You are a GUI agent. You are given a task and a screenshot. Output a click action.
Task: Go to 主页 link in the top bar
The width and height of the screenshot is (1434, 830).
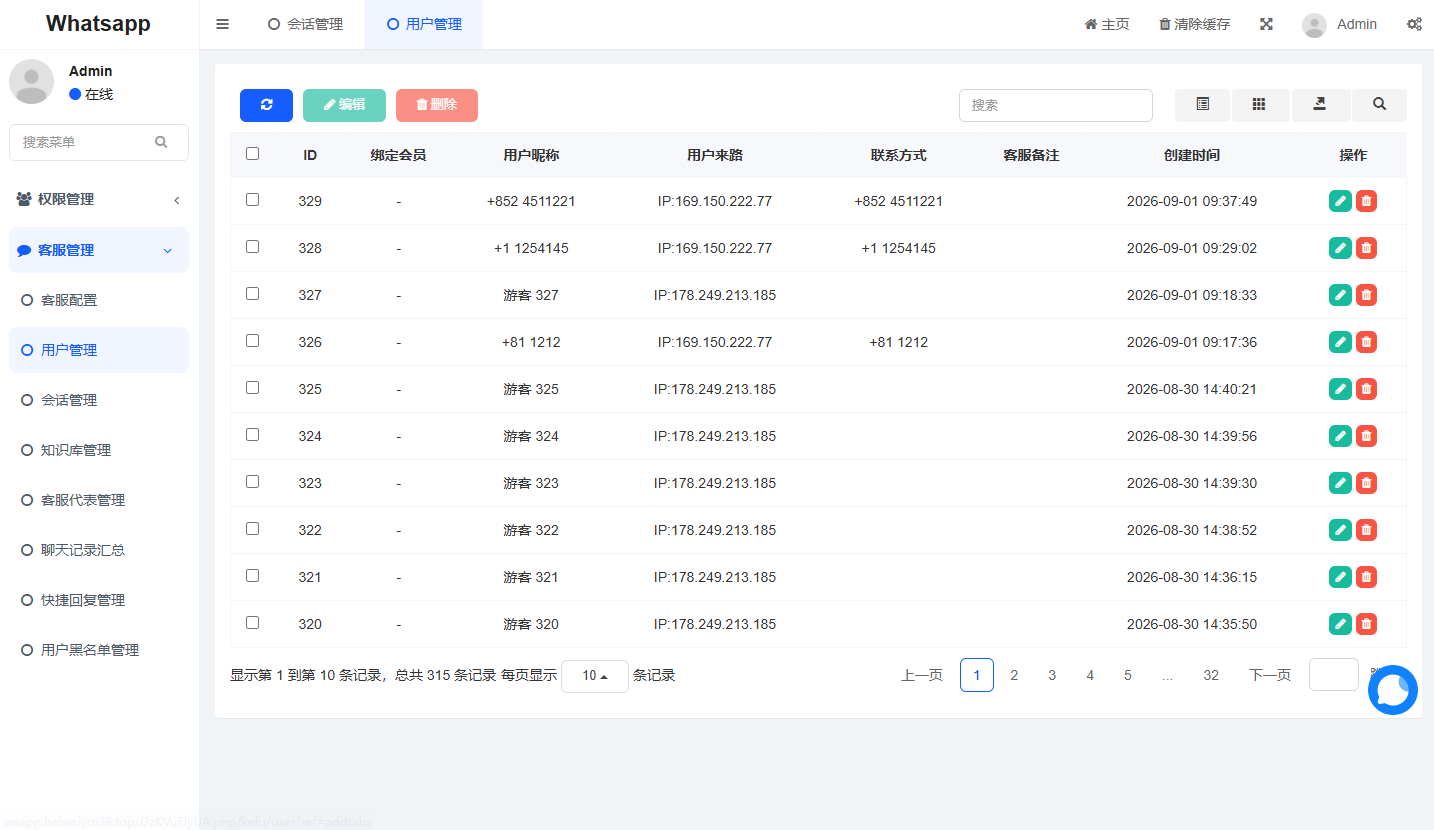tap(1107, 24)
